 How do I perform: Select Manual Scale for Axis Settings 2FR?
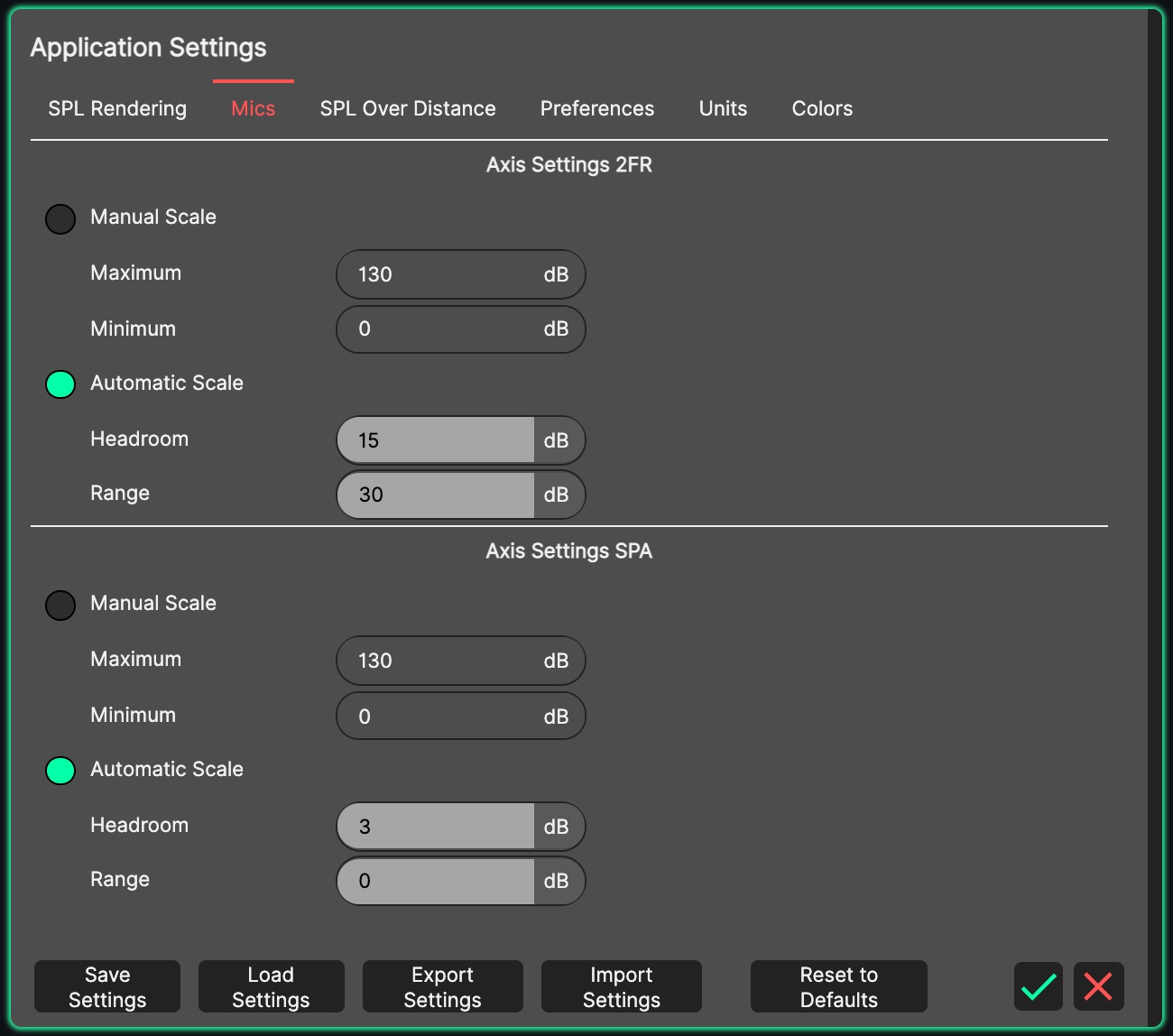pos(60,218)
